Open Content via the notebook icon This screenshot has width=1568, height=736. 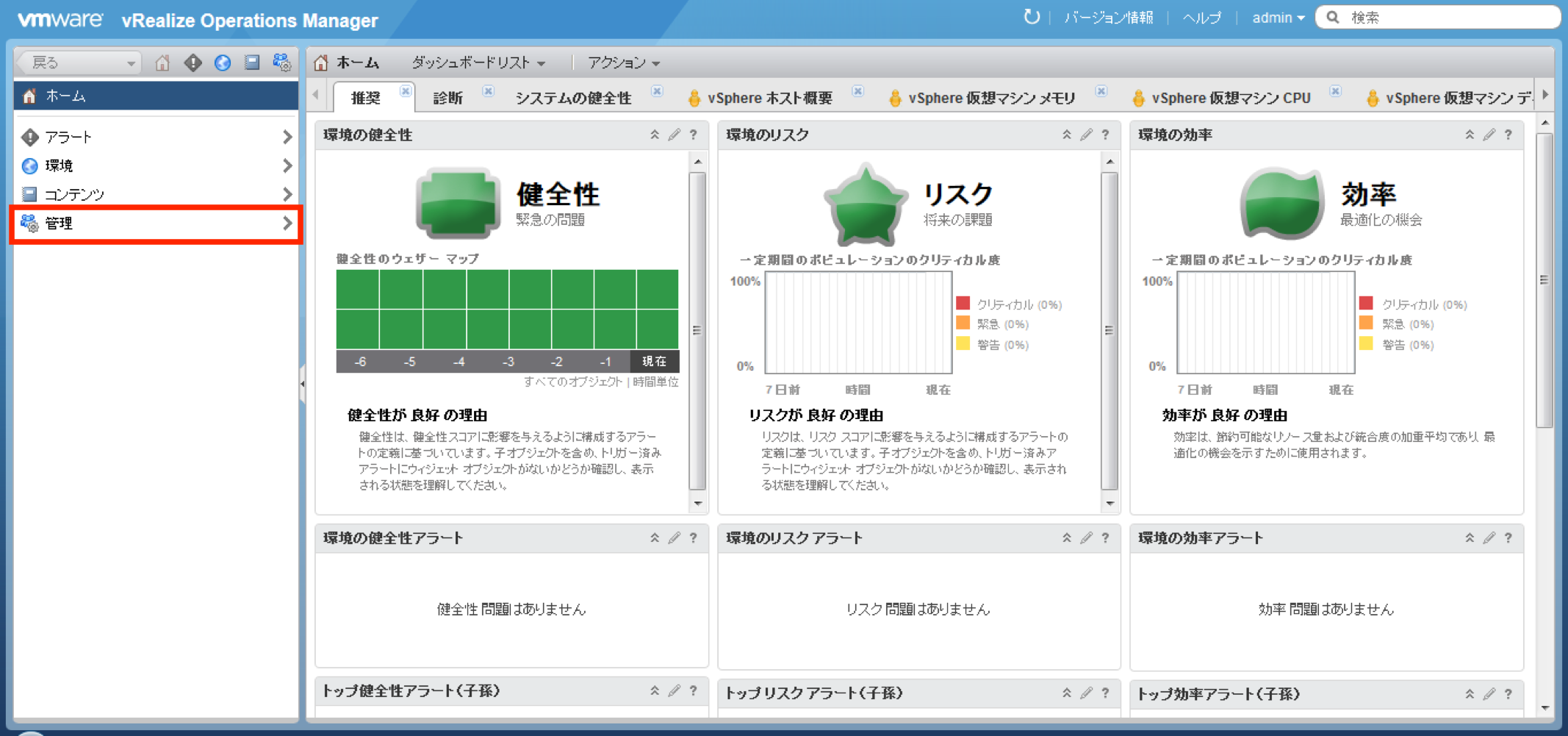[251, 62]
